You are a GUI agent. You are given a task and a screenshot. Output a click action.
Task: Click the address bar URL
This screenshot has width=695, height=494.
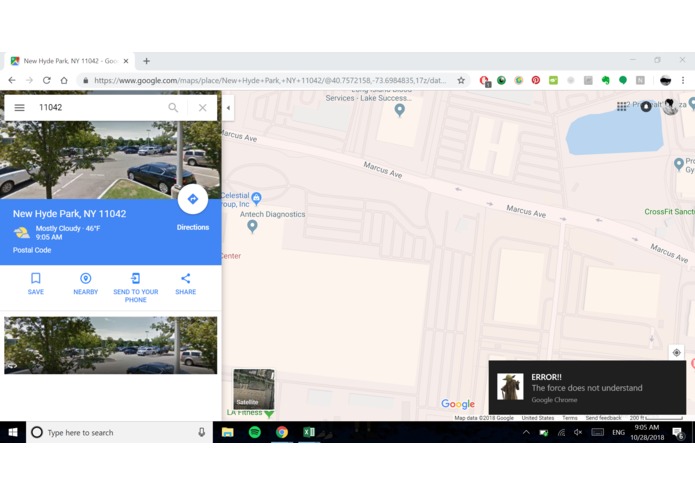pos(270,80)
